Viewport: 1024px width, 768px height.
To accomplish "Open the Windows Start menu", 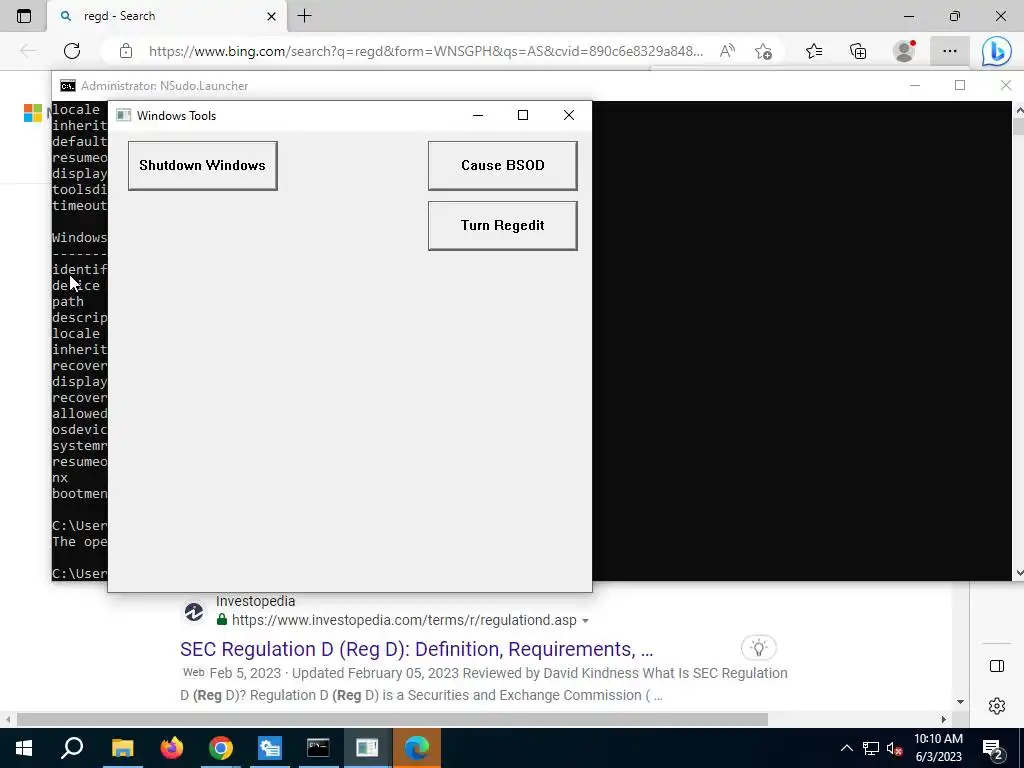I will 24,748.
